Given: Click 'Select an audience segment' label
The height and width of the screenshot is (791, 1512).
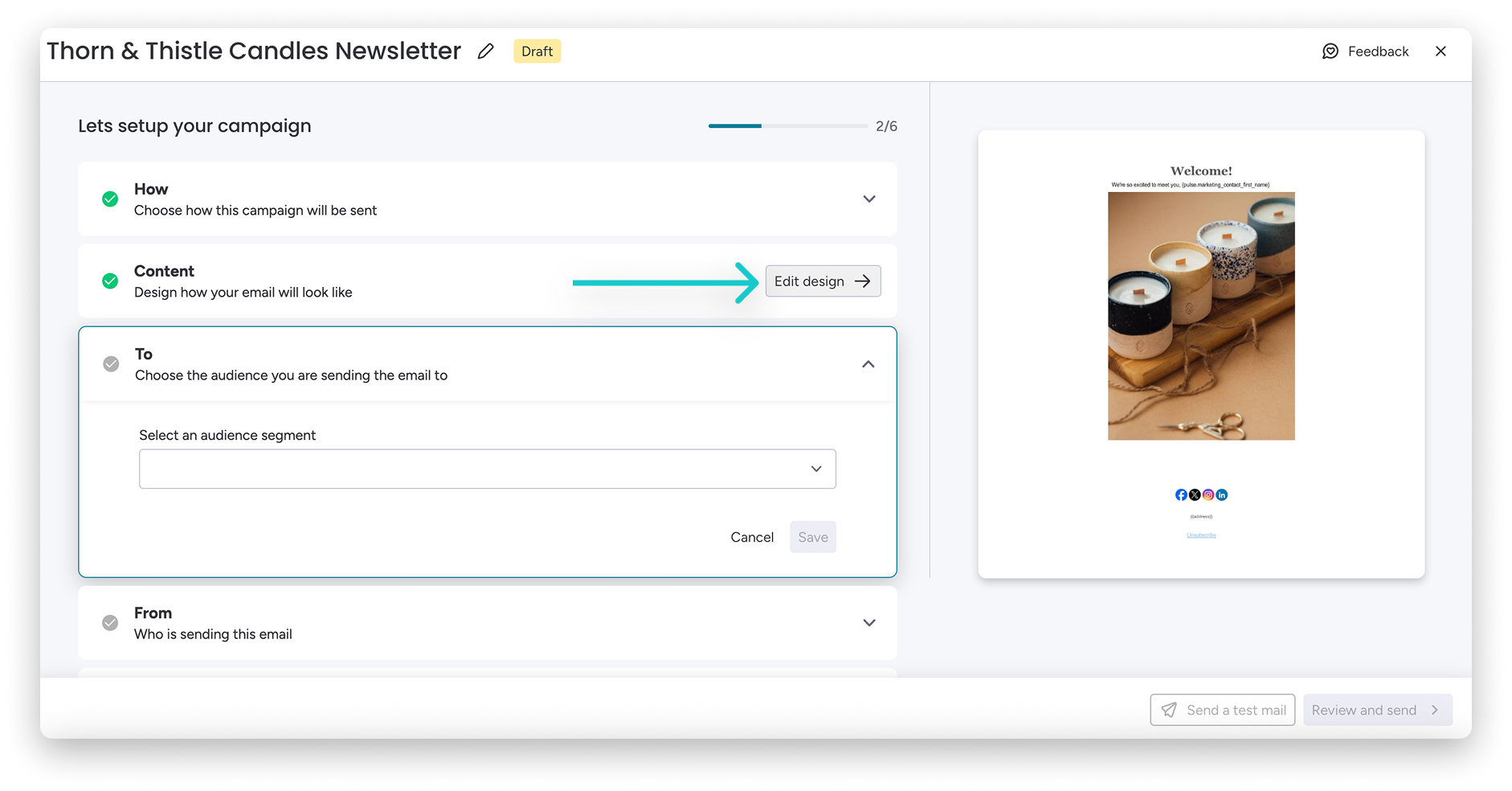Looking at the screenshot, I should click(x=227, y=435).
